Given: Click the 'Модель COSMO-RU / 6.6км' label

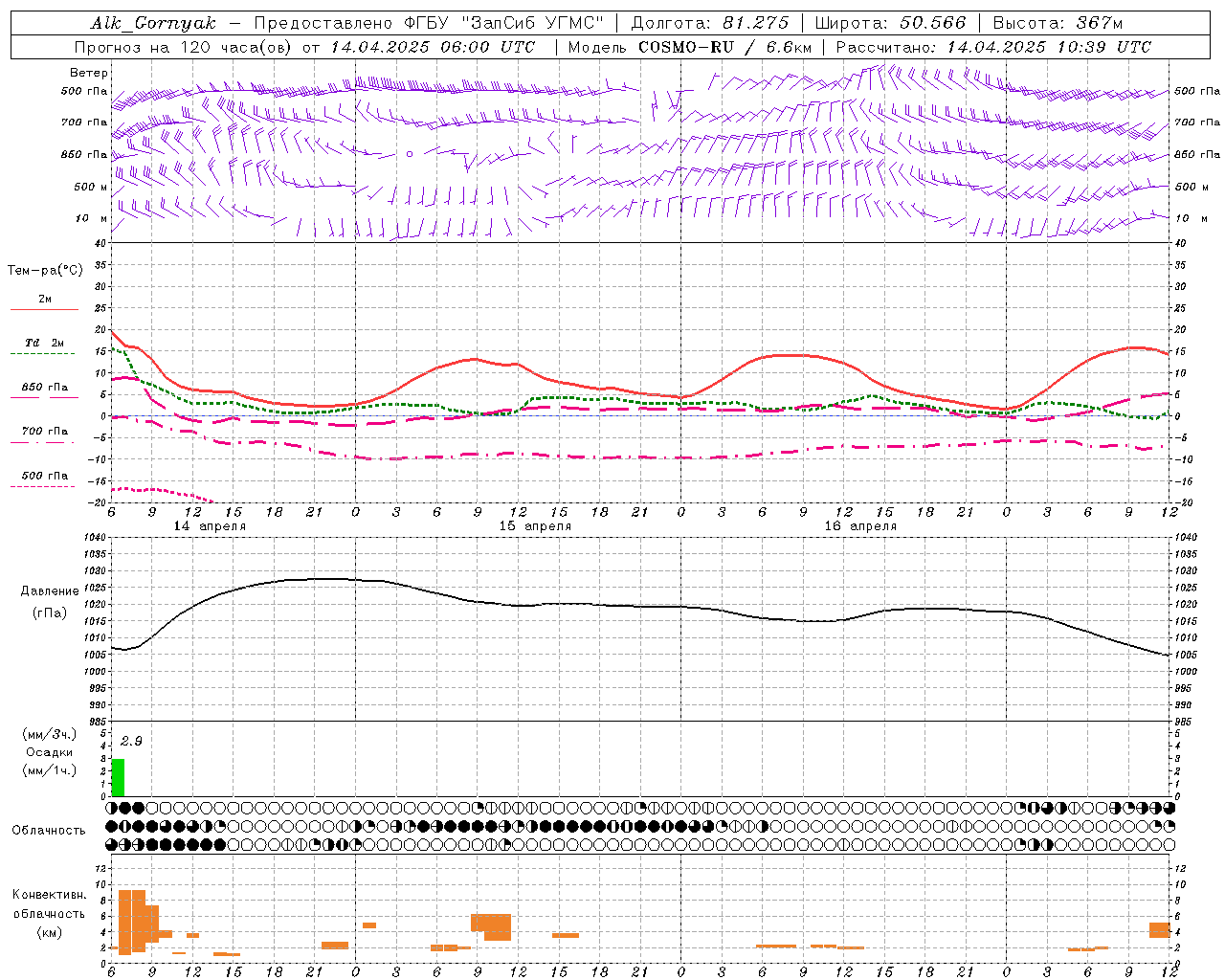Looking at the screenshot, I should [690, 47].
